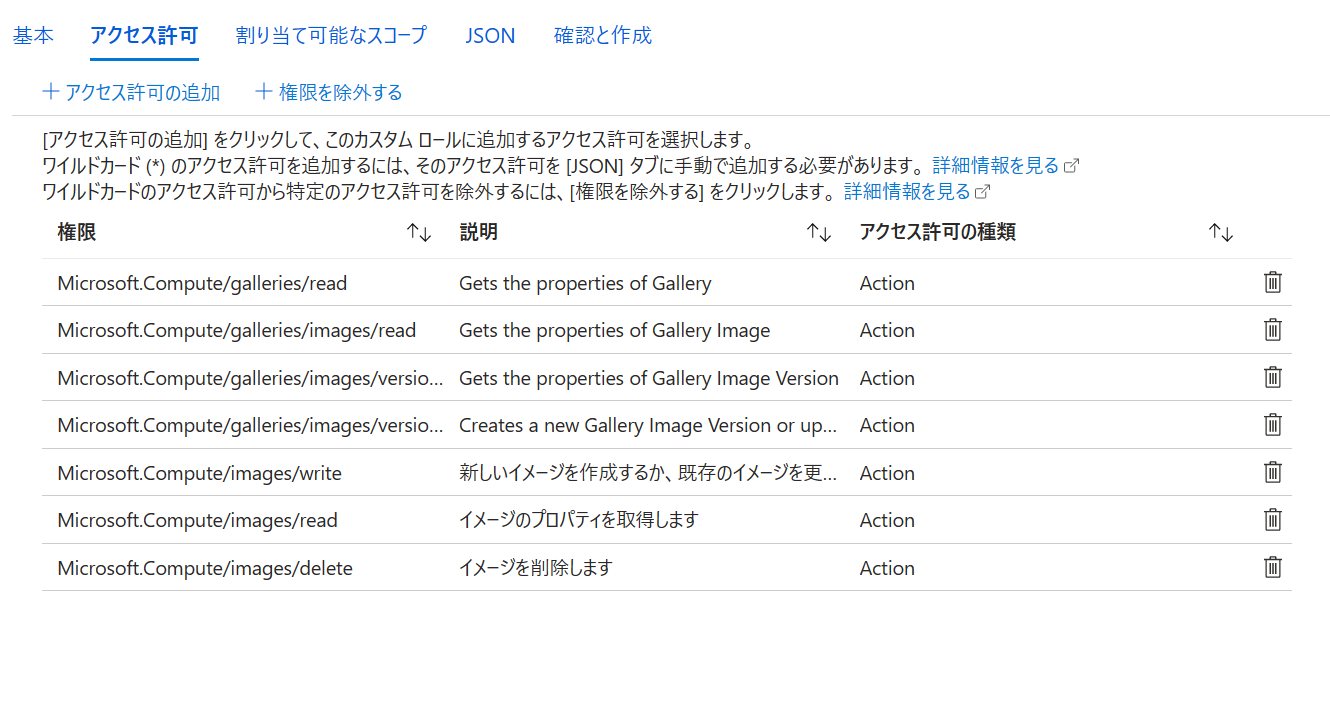Screen dimensions: 1330x712
Task: Switch to the 割り当て可能なスコープ tab
Action: click(331, 36)
